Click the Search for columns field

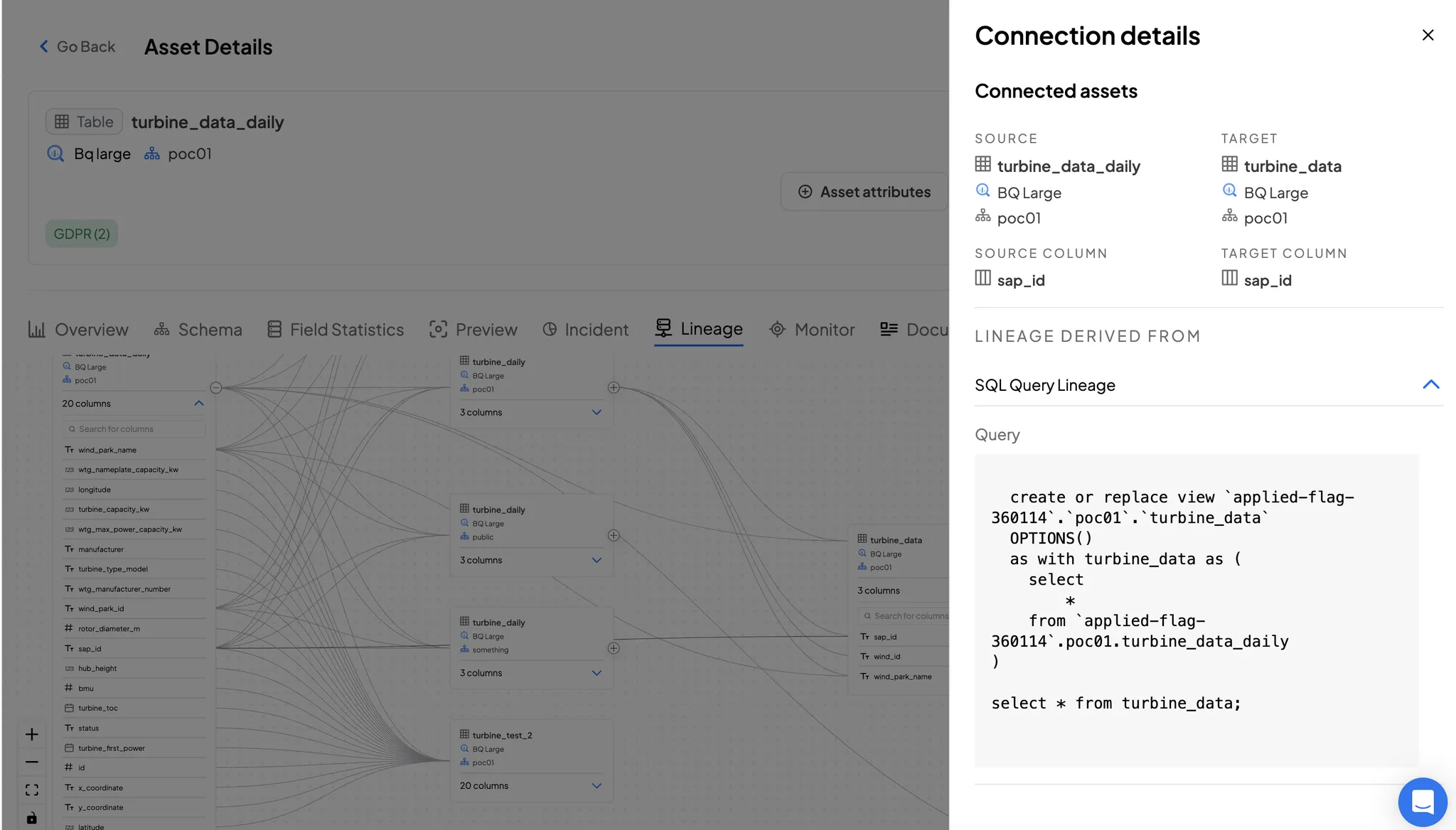click(135, 429)
